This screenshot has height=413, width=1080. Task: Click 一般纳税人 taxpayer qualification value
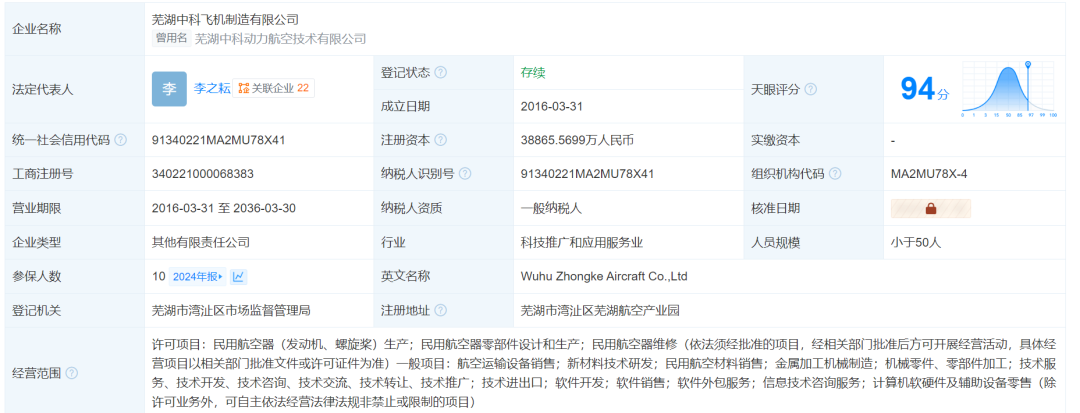point(552,208)
